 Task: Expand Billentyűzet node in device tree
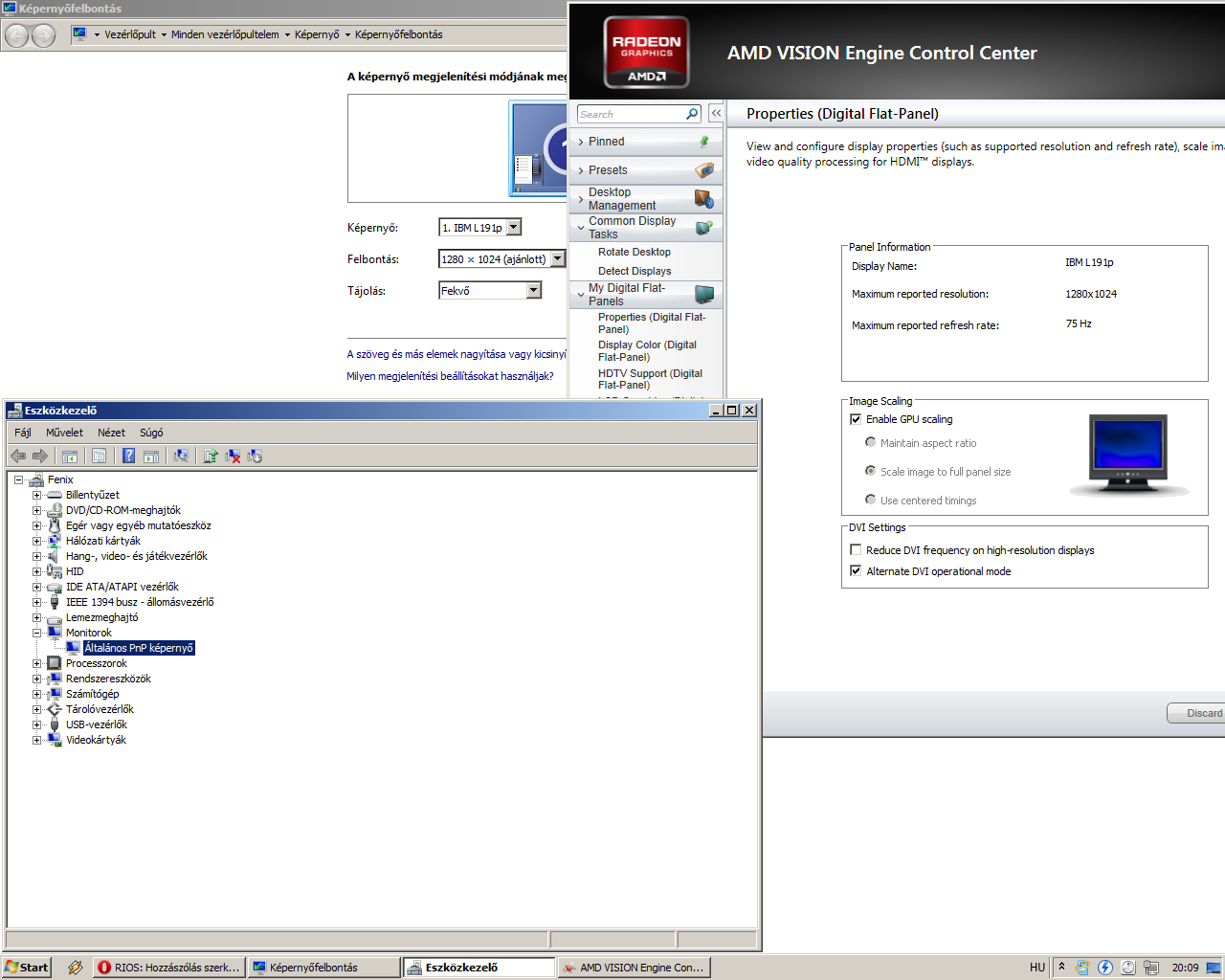coord(36,495)
